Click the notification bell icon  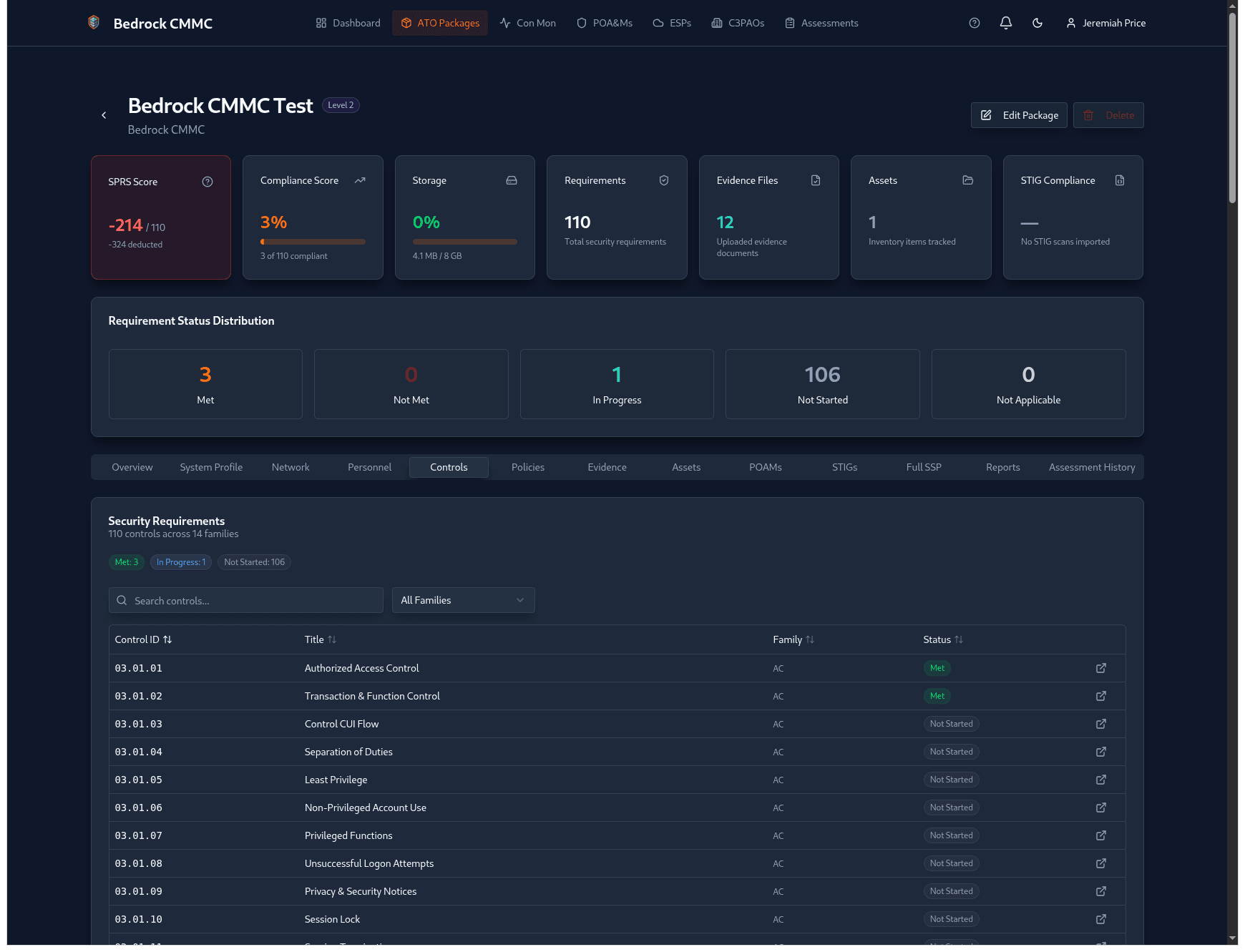pos(1005,23)
